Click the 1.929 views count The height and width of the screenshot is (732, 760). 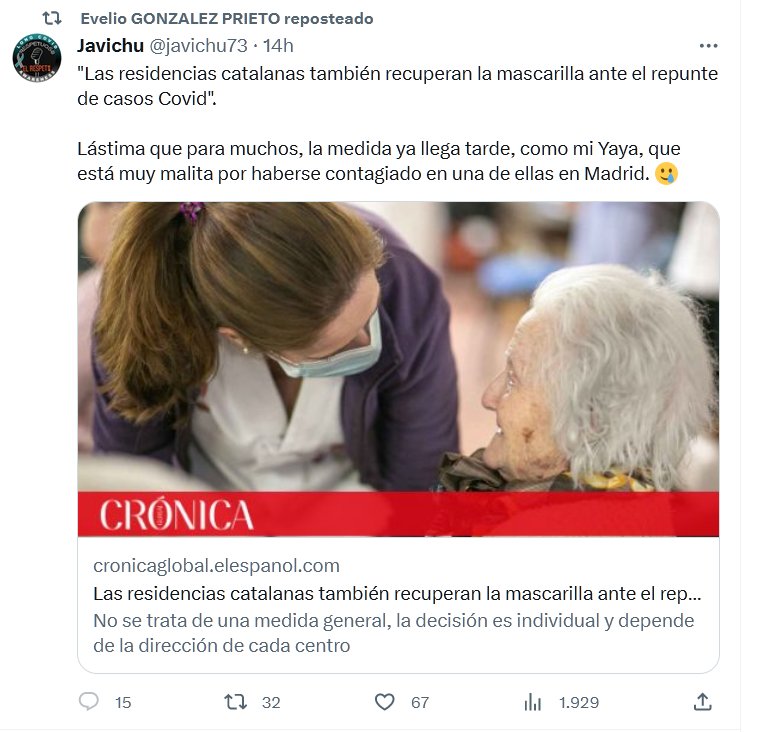tap(579, 702)
